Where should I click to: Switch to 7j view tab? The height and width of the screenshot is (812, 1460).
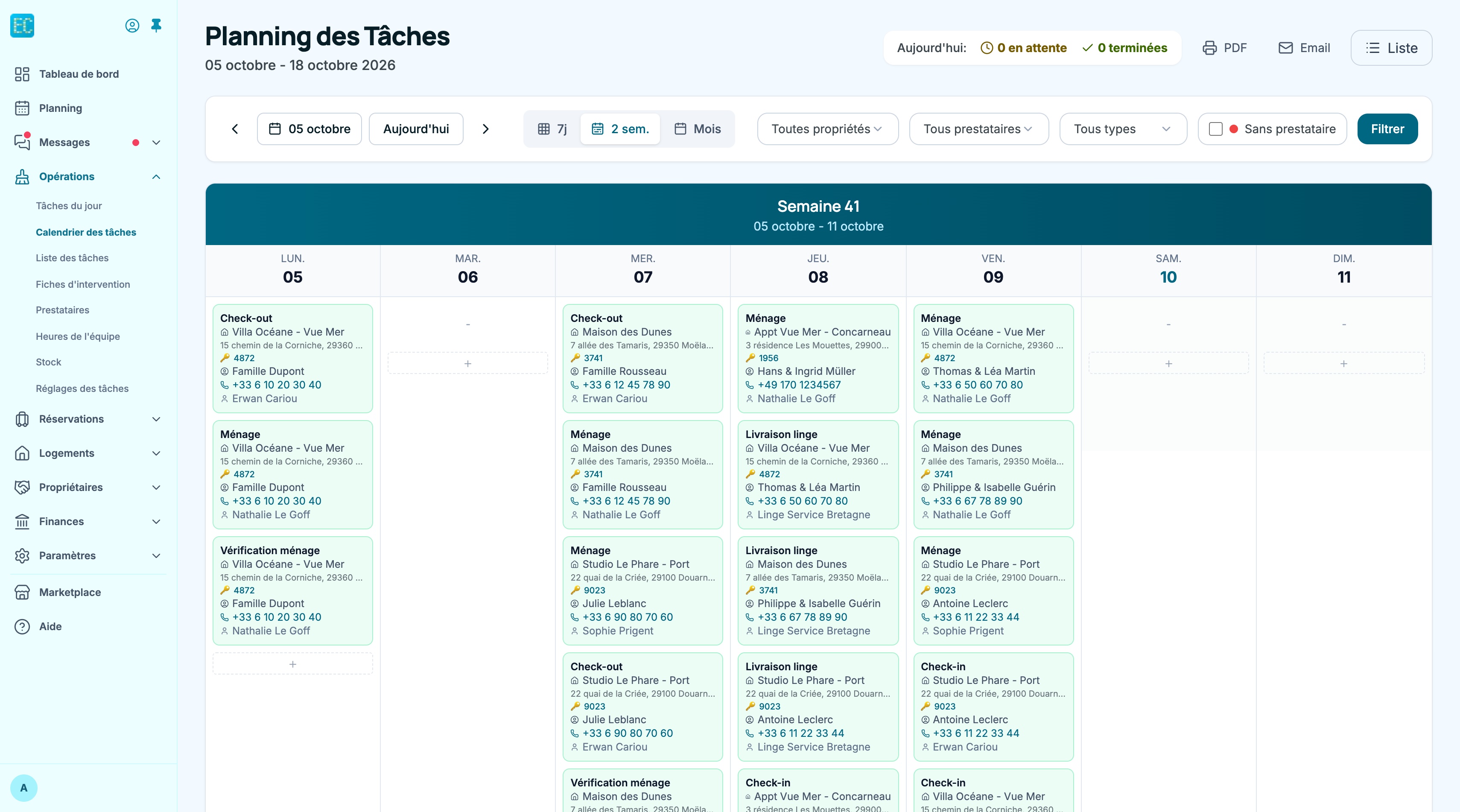coord(552,129)
